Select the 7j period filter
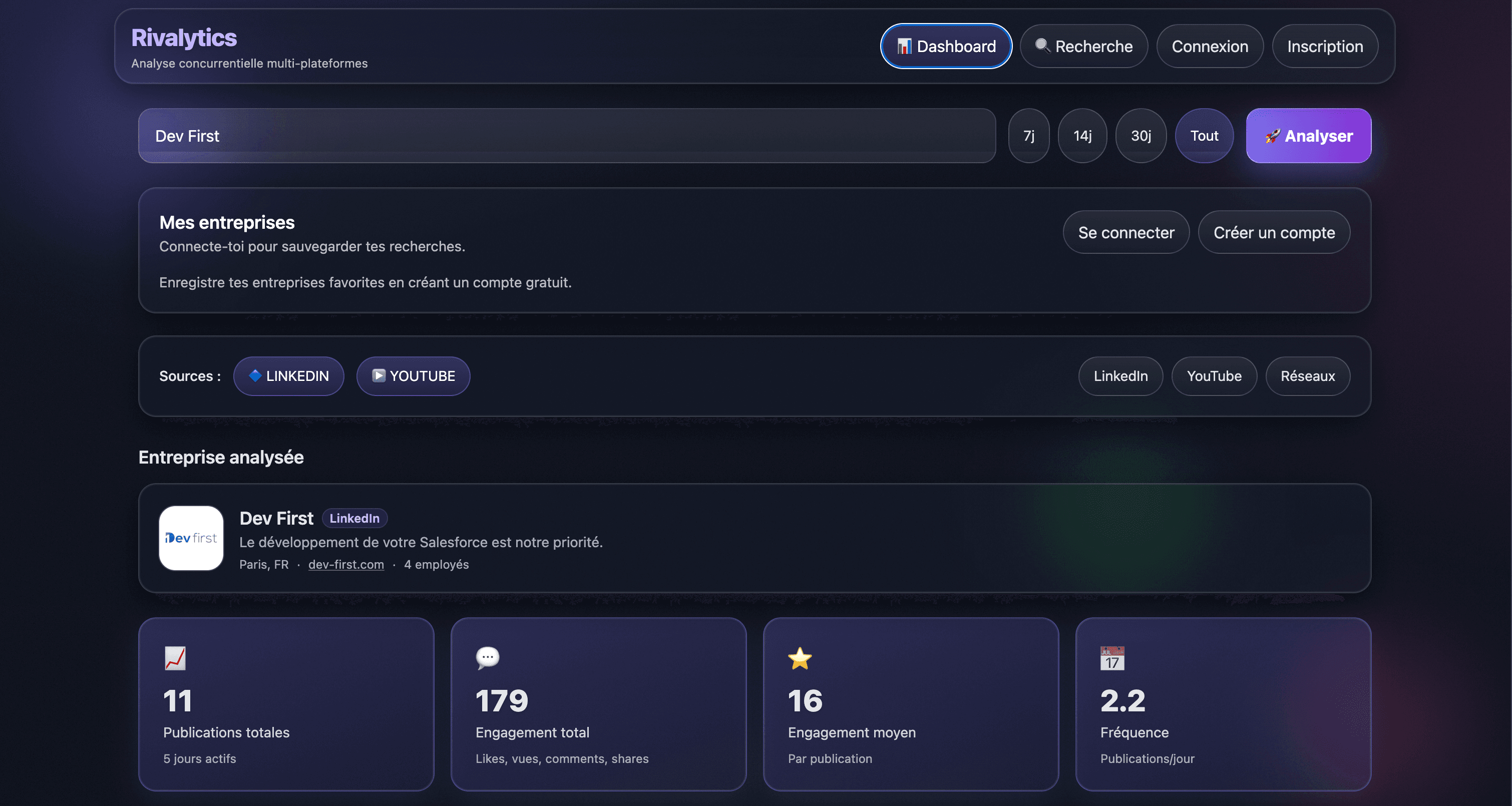1512x806 pixels. [1028, 136]
